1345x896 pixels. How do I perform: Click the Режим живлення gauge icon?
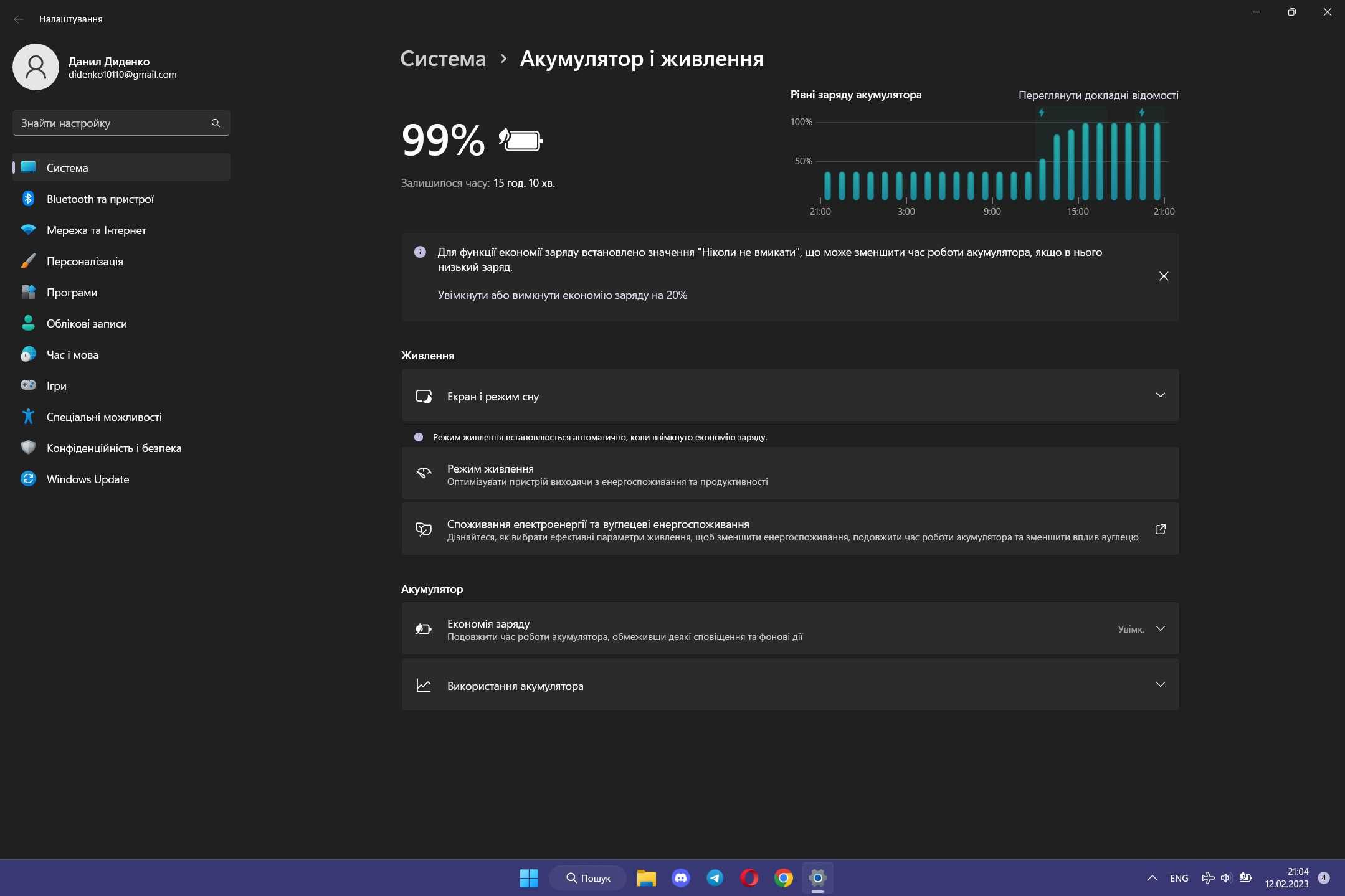(x=424, y=473)
